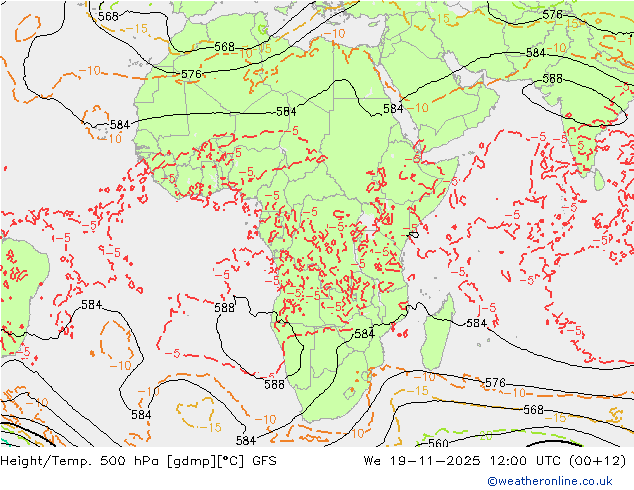Click the 576 label over Morocco
The image size is (634, 490).
point(191,74)
